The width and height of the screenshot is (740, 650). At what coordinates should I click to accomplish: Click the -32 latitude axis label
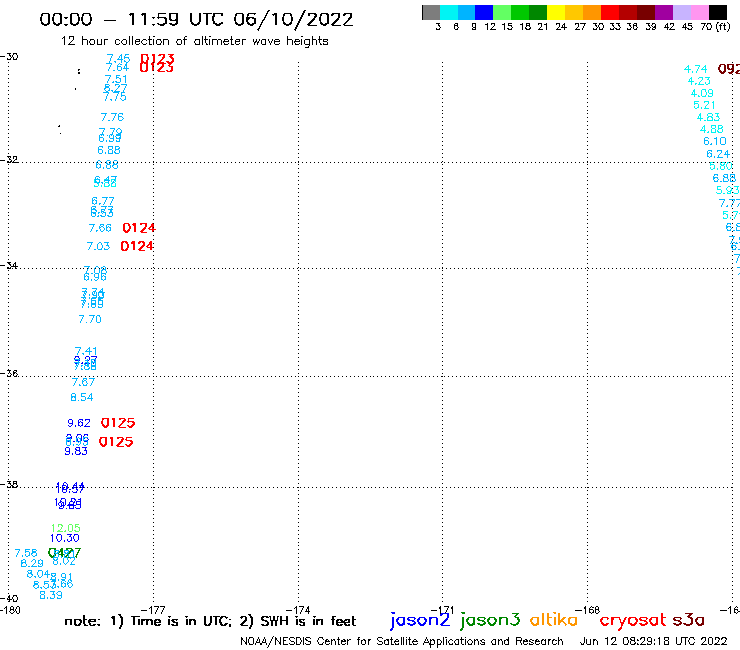[9, 160]
